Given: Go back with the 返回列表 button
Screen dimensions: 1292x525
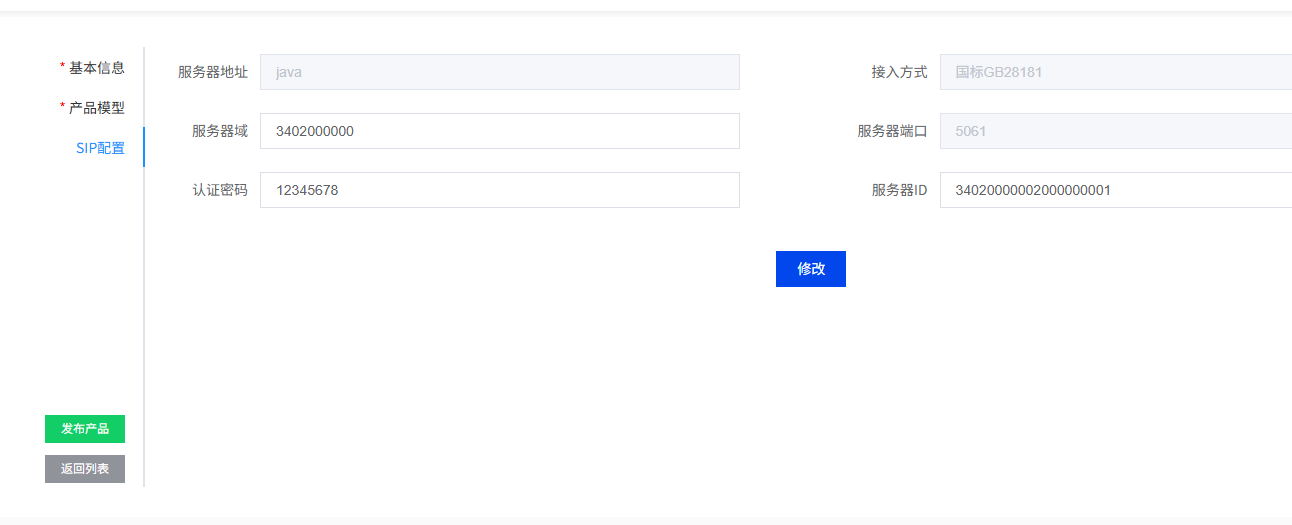Looking at the screenshot, I should pyautogui.click(x=85, y=469).
